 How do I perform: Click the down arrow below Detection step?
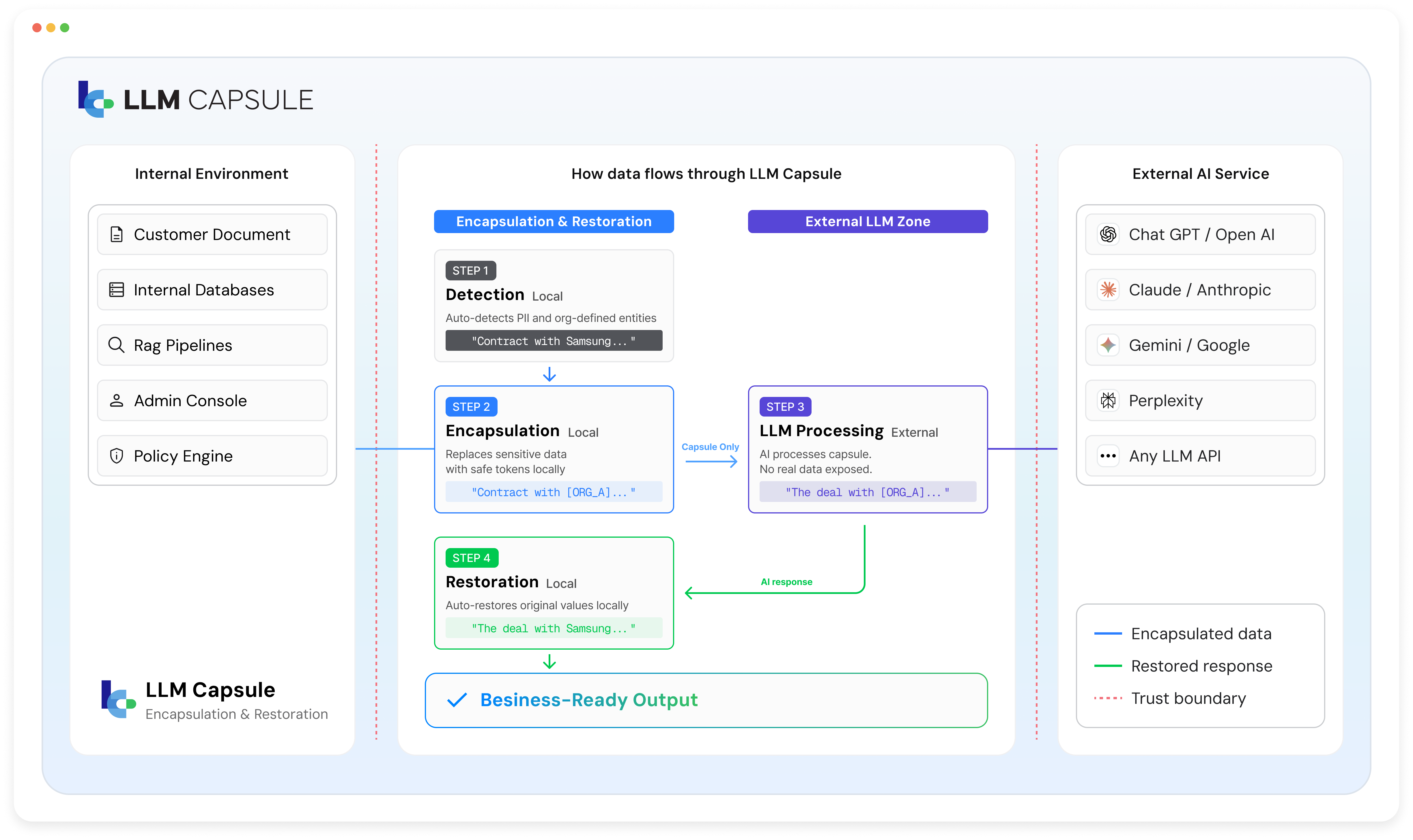(x=549, y=374)
